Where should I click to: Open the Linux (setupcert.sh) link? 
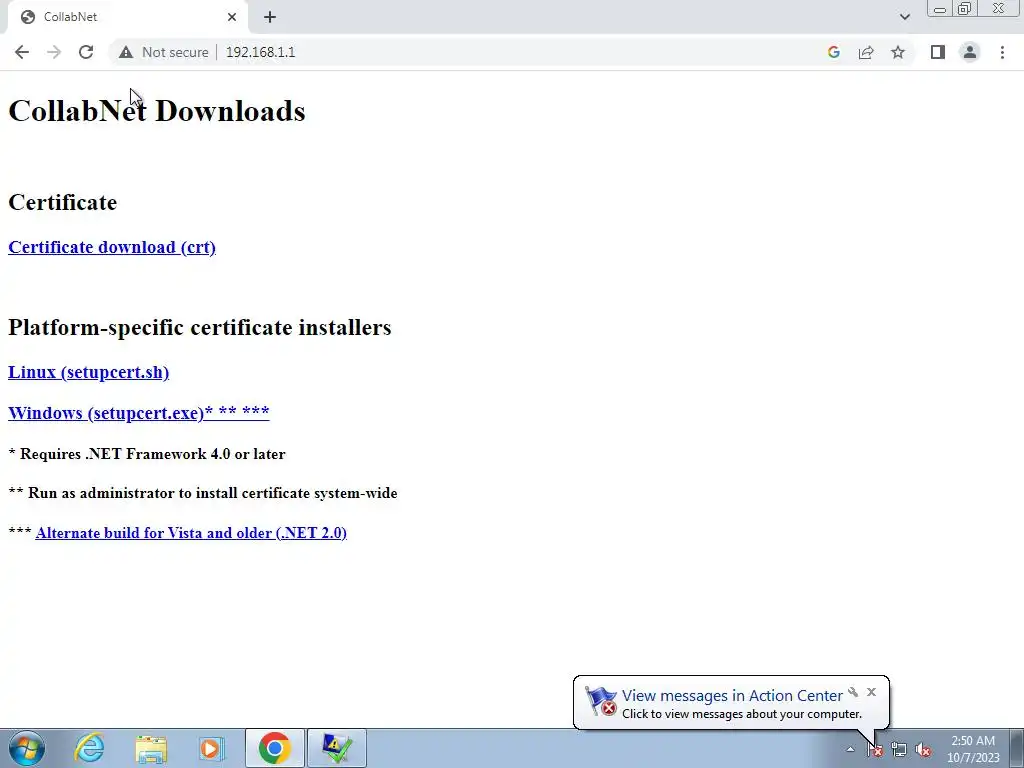88,372
